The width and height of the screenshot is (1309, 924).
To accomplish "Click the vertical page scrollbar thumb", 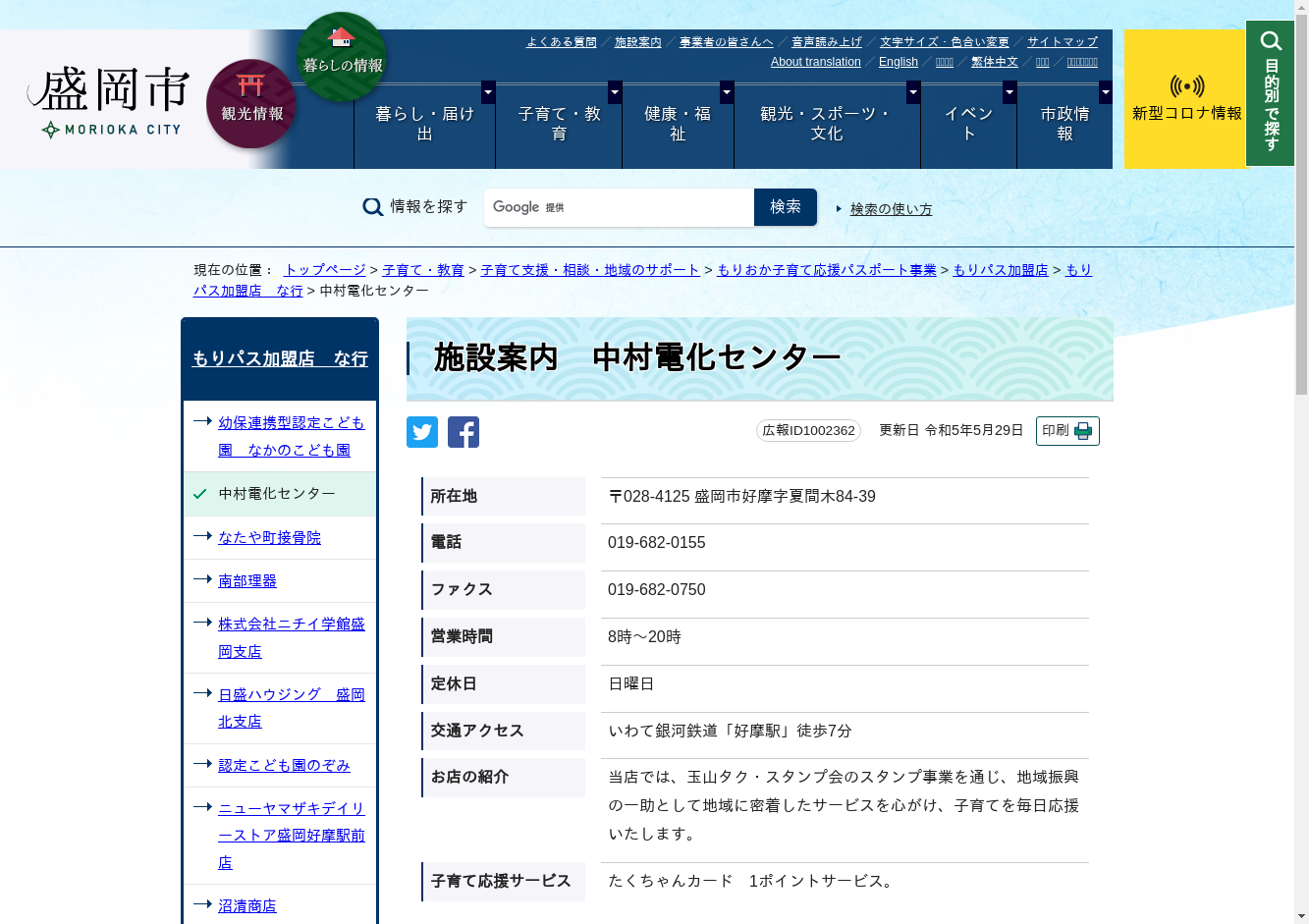I will click(x=1301, y=206).
